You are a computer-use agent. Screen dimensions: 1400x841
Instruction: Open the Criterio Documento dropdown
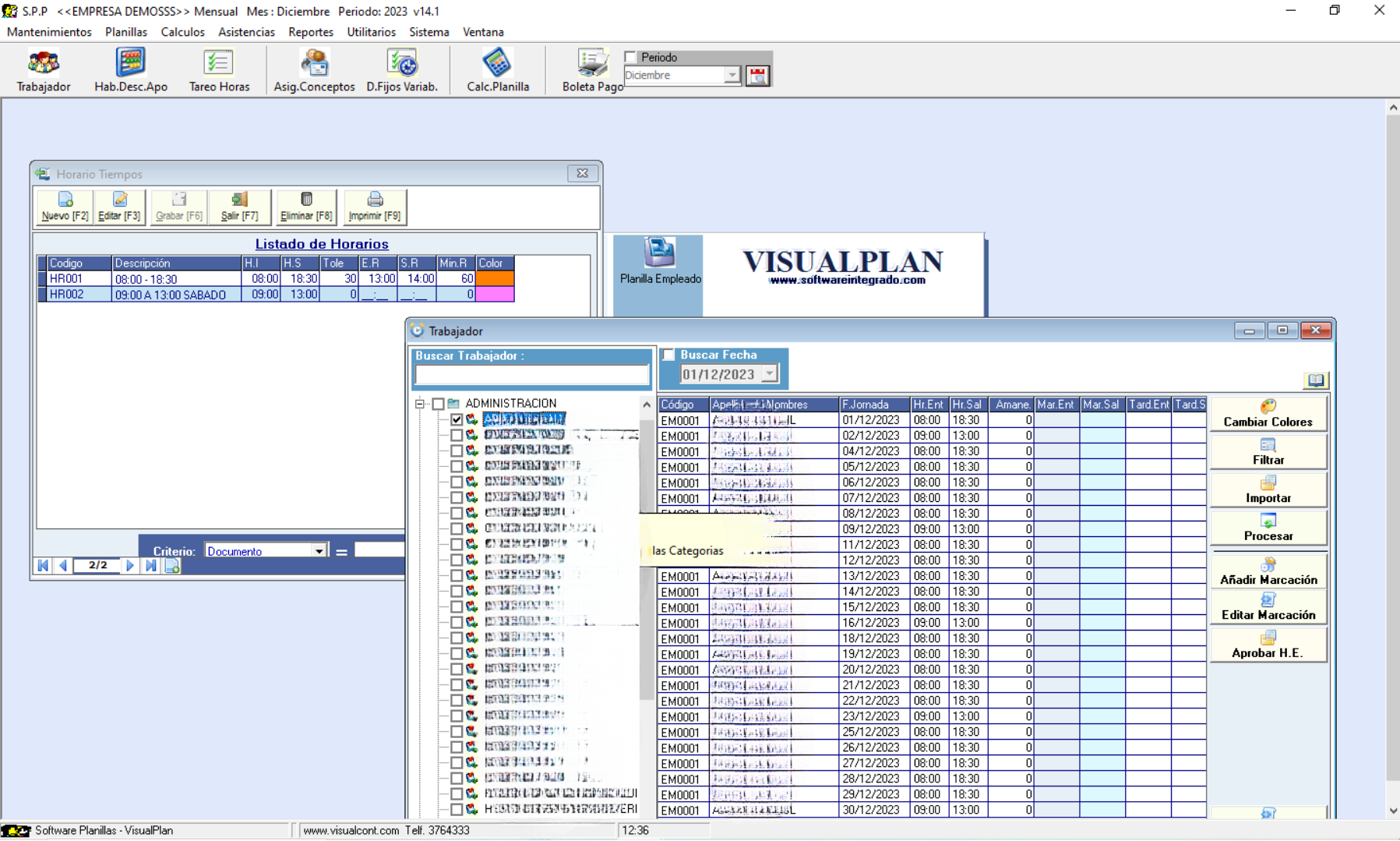click(x=319, y=551)
